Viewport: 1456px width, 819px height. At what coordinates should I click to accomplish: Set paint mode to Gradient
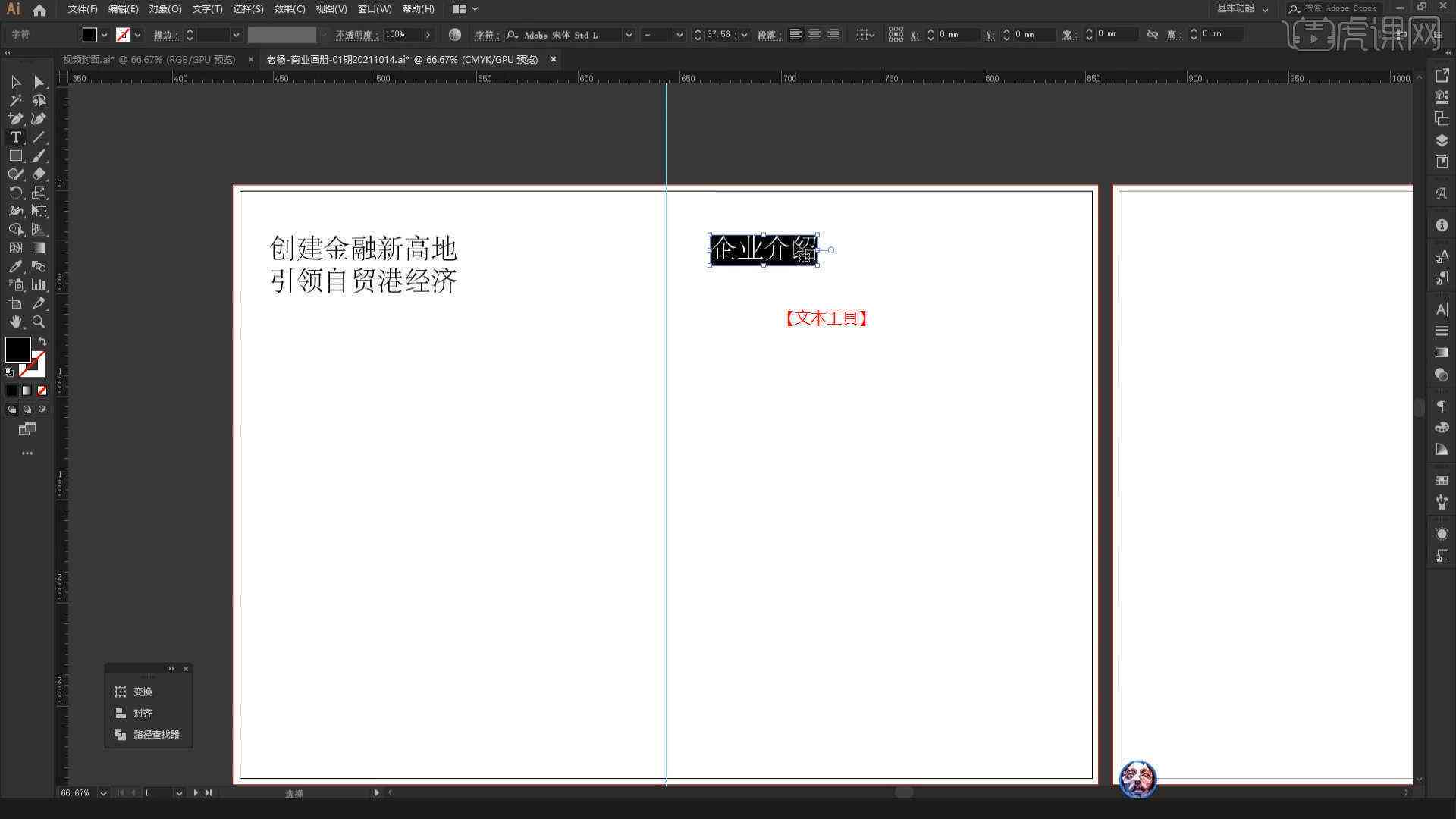click(x=27, y=391)
